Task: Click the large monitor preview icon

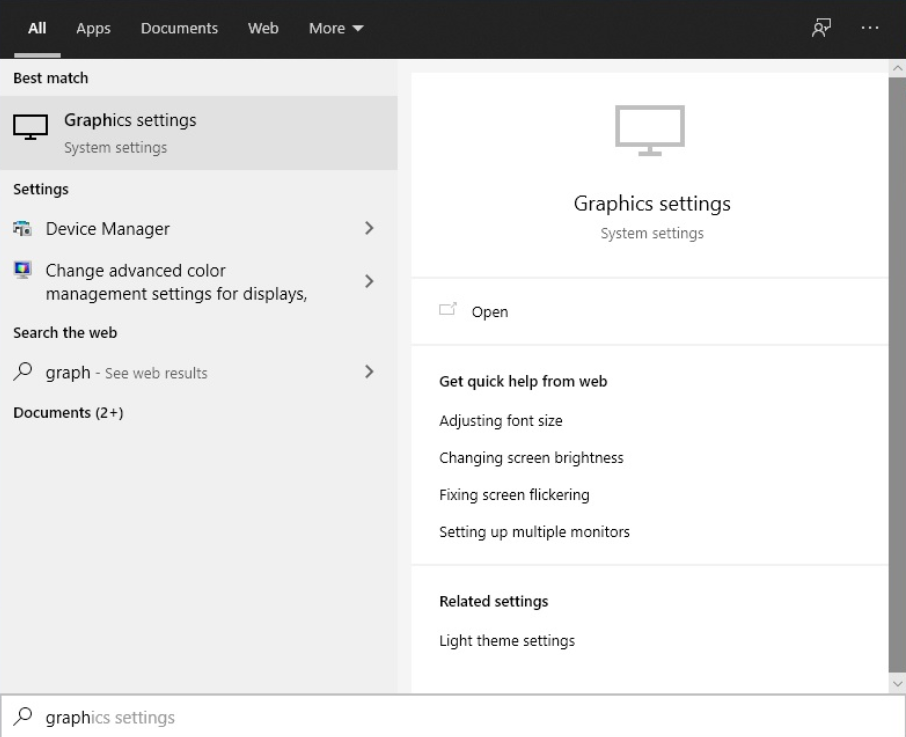Action: point(650,131)
